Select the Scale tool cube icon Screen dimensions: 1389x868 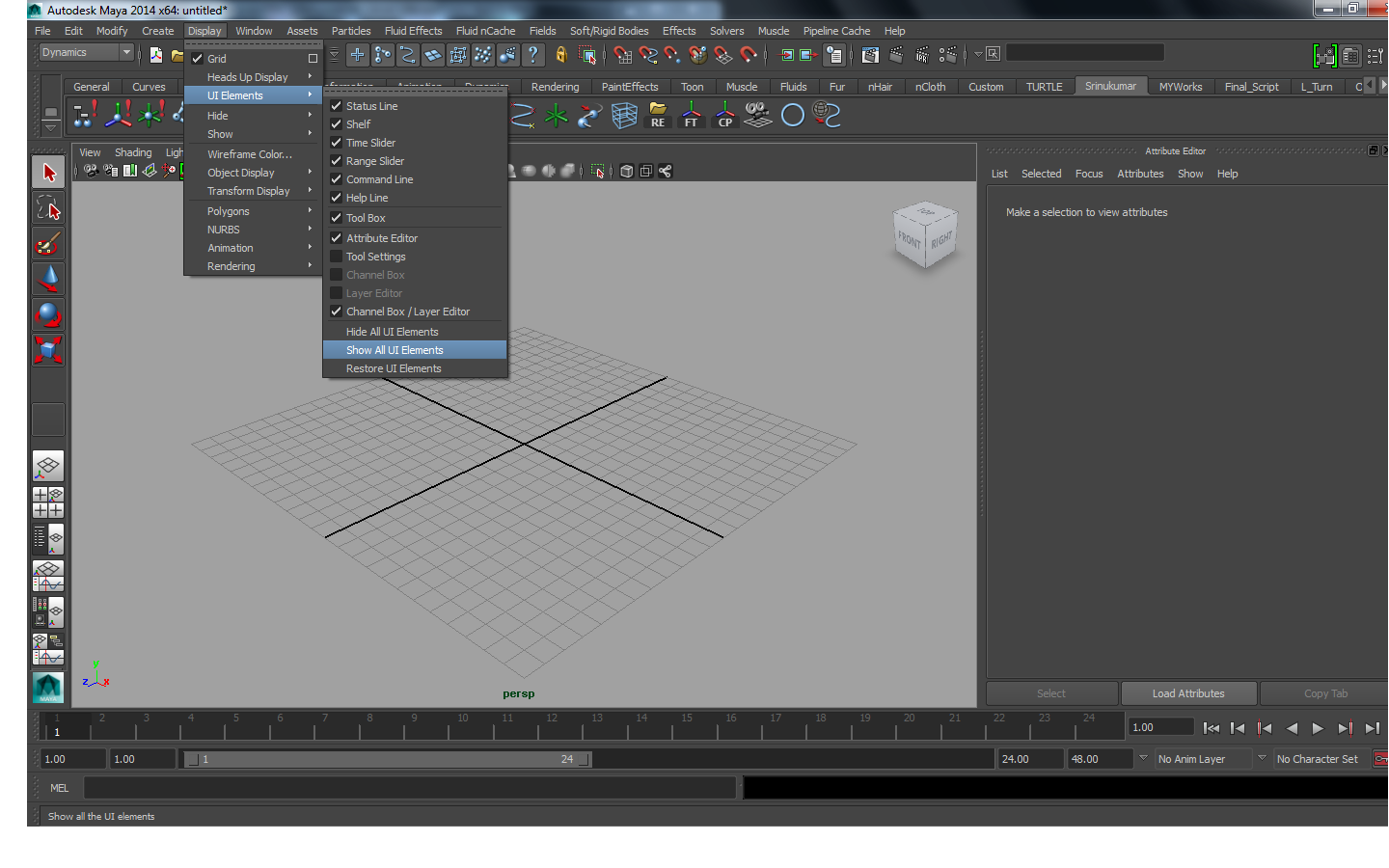[x=48, y=349]
